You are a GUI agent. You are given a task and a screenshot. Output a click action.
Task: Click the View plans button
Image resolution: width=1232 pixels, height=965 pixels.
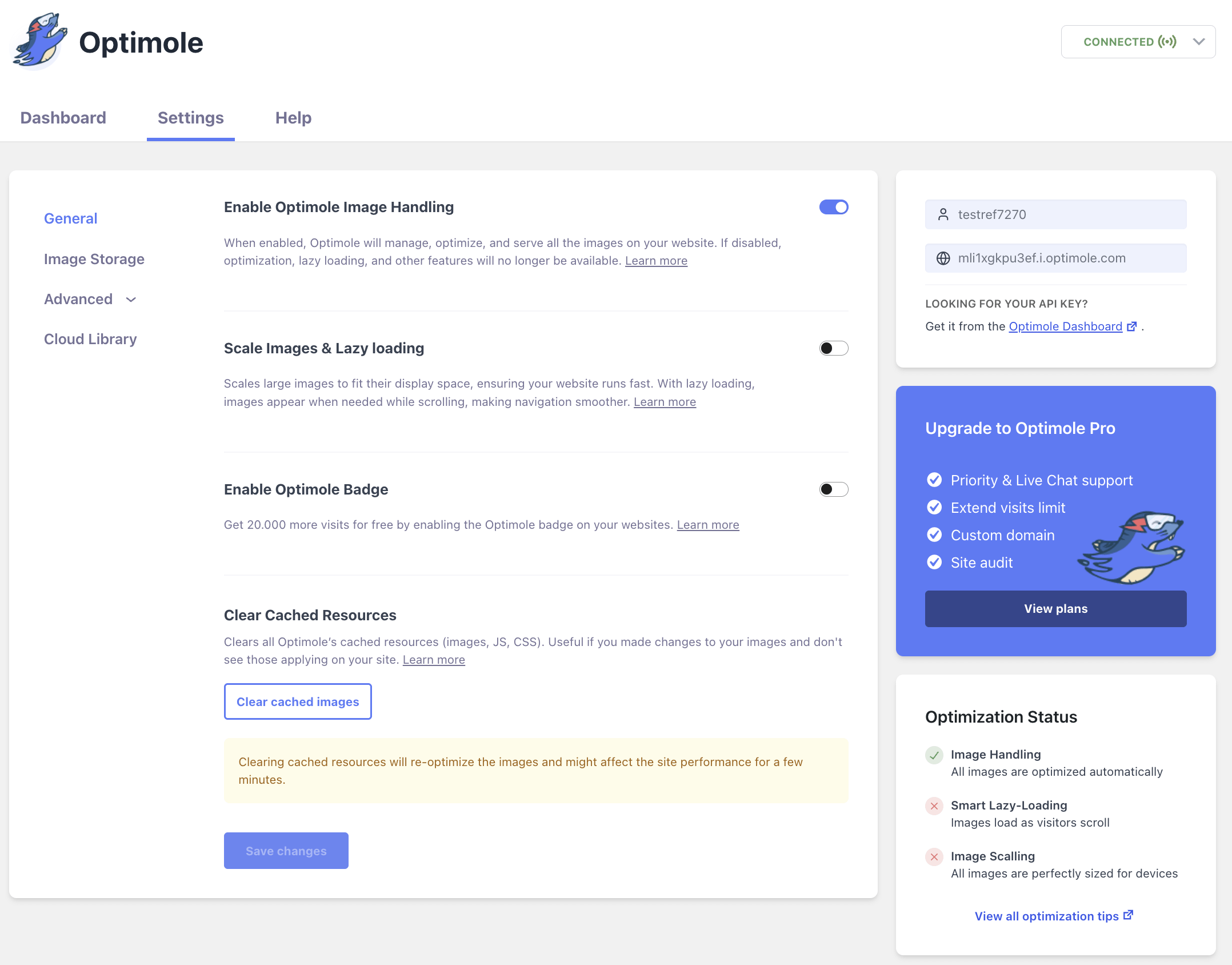coord(1055,609)
